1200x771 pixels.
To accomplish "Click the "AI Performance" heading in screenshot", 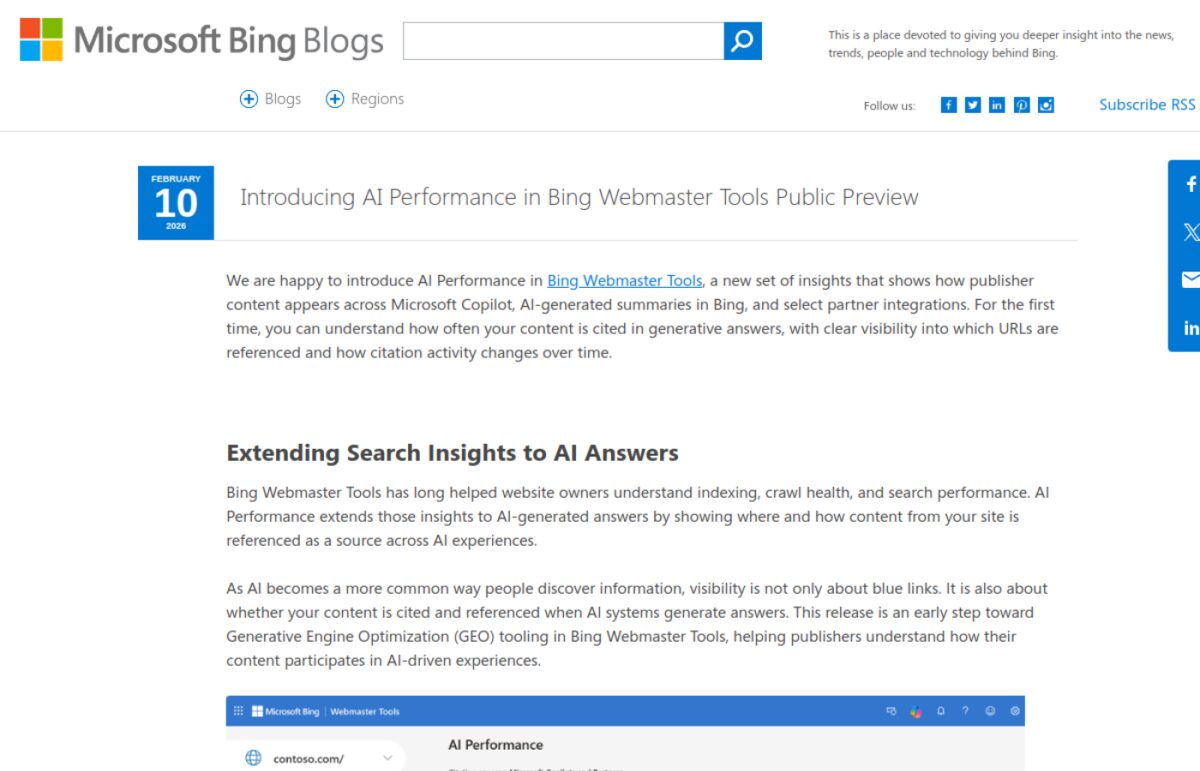I will pos(496,745).
